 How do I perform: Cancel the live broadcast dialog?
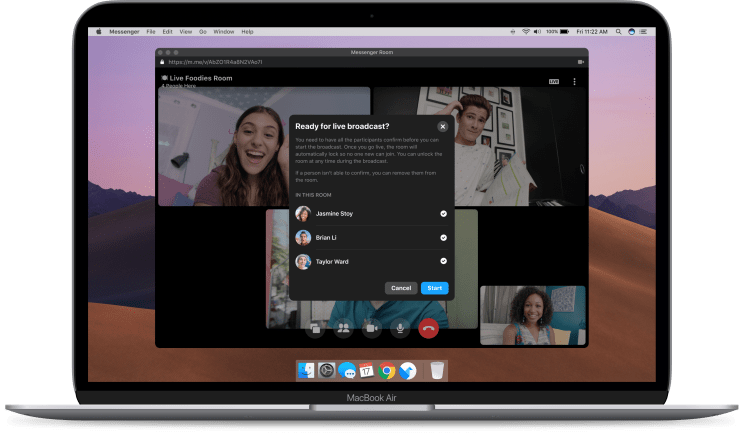(401, 288)
